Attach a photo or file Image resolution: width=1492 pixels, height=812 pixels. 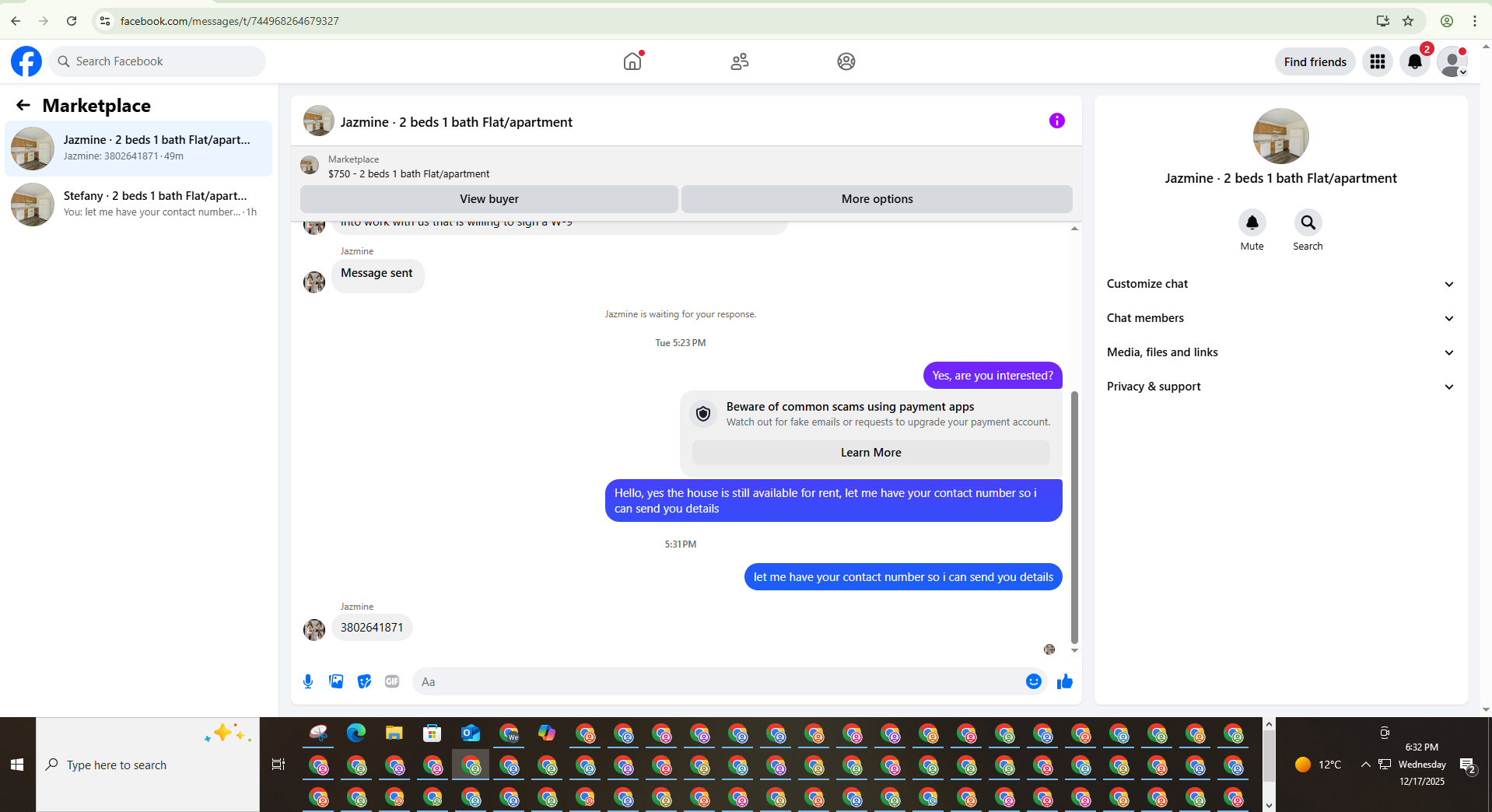(336, 681)
